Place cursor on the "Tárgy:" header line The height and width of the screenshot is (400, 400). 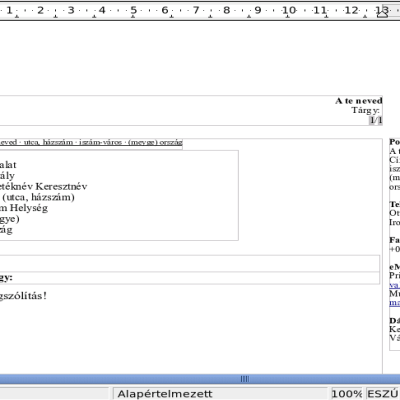[x=365, y=110]
